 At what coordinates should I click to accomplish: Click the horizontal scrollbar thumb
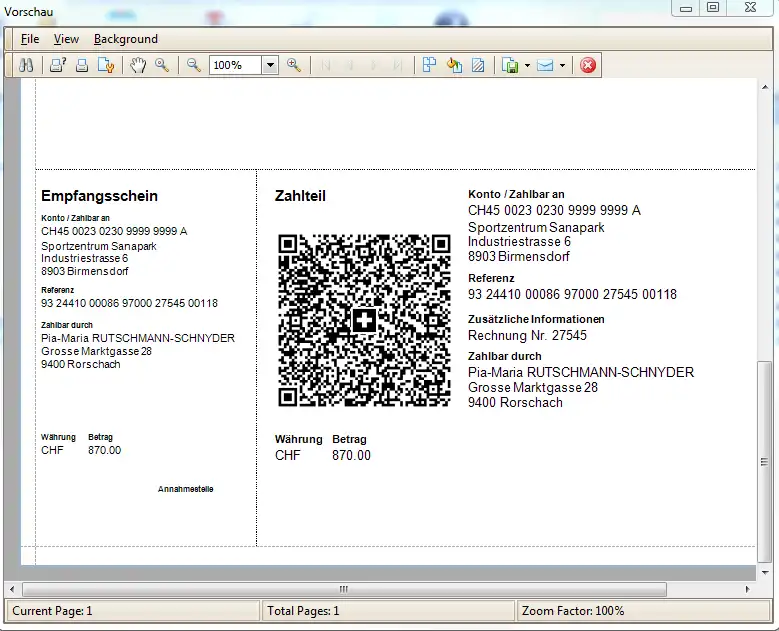[344, 589]
